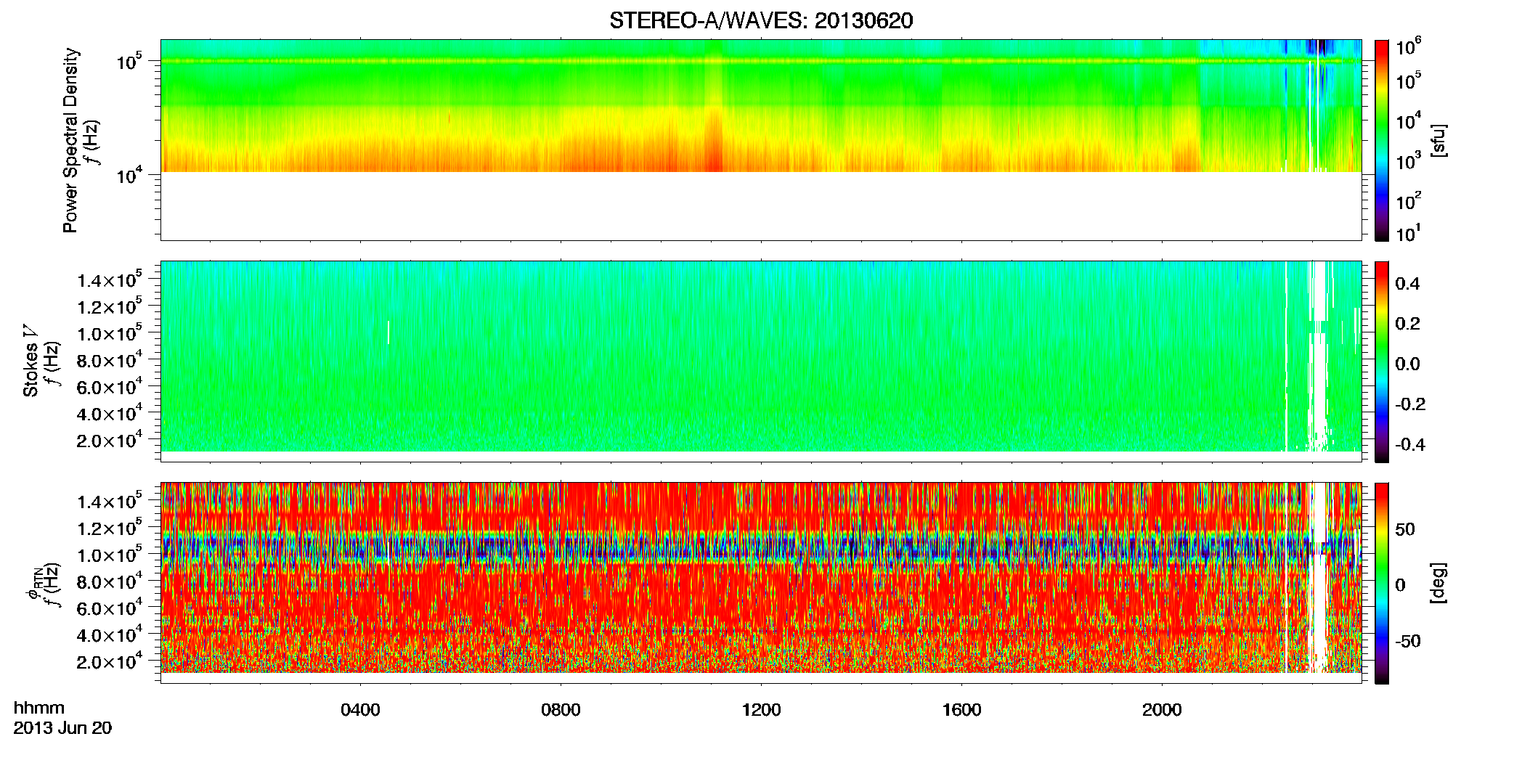Click the Power Spectral Density axis label

click(70, 140)
